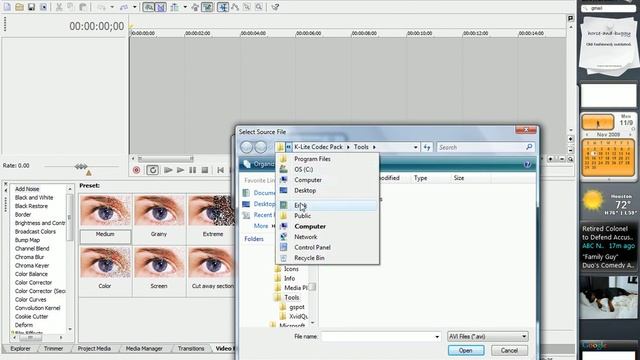
Task: Open the auto ripple dropdown arrow
Action: 185,7
